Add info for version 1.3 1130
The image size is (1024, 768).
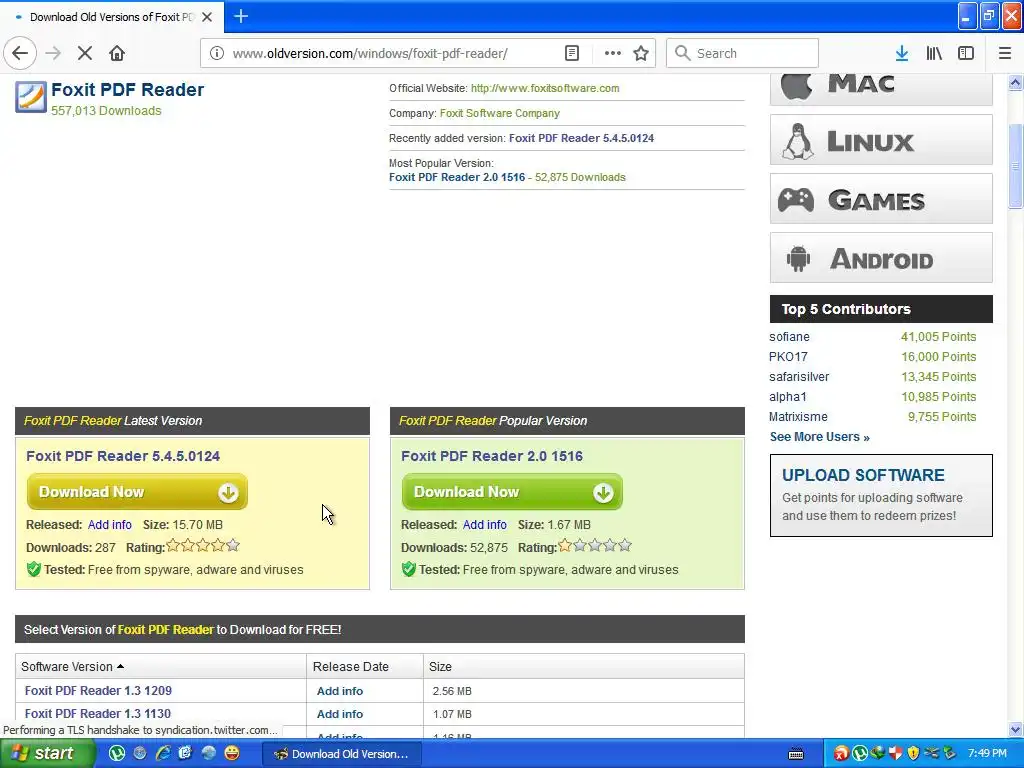[340, 714]
